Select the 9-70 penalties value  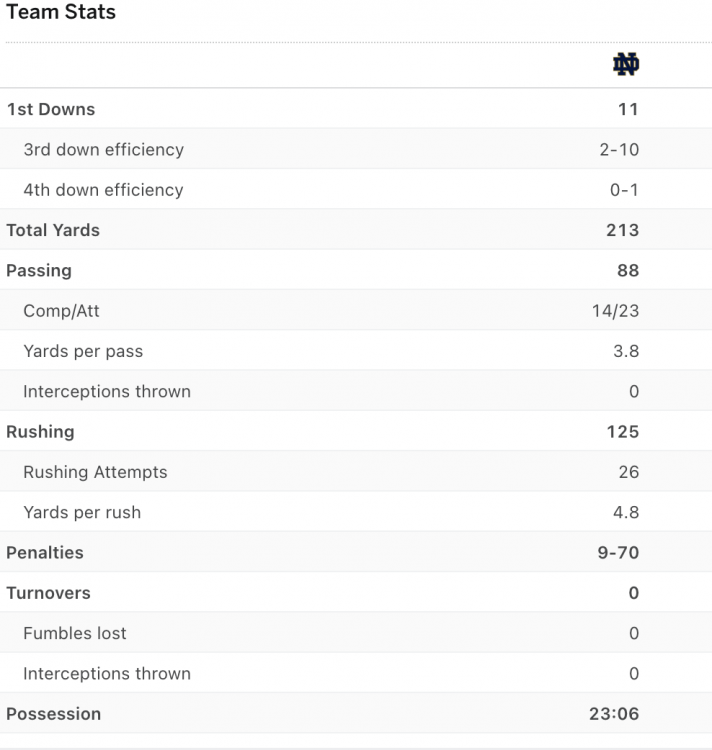click(618, 552)
